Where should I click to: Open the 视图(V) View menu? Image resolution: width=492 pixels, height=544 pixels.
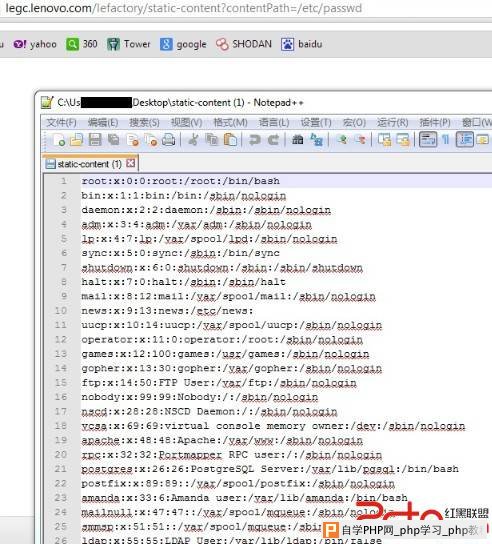[186, 122]
